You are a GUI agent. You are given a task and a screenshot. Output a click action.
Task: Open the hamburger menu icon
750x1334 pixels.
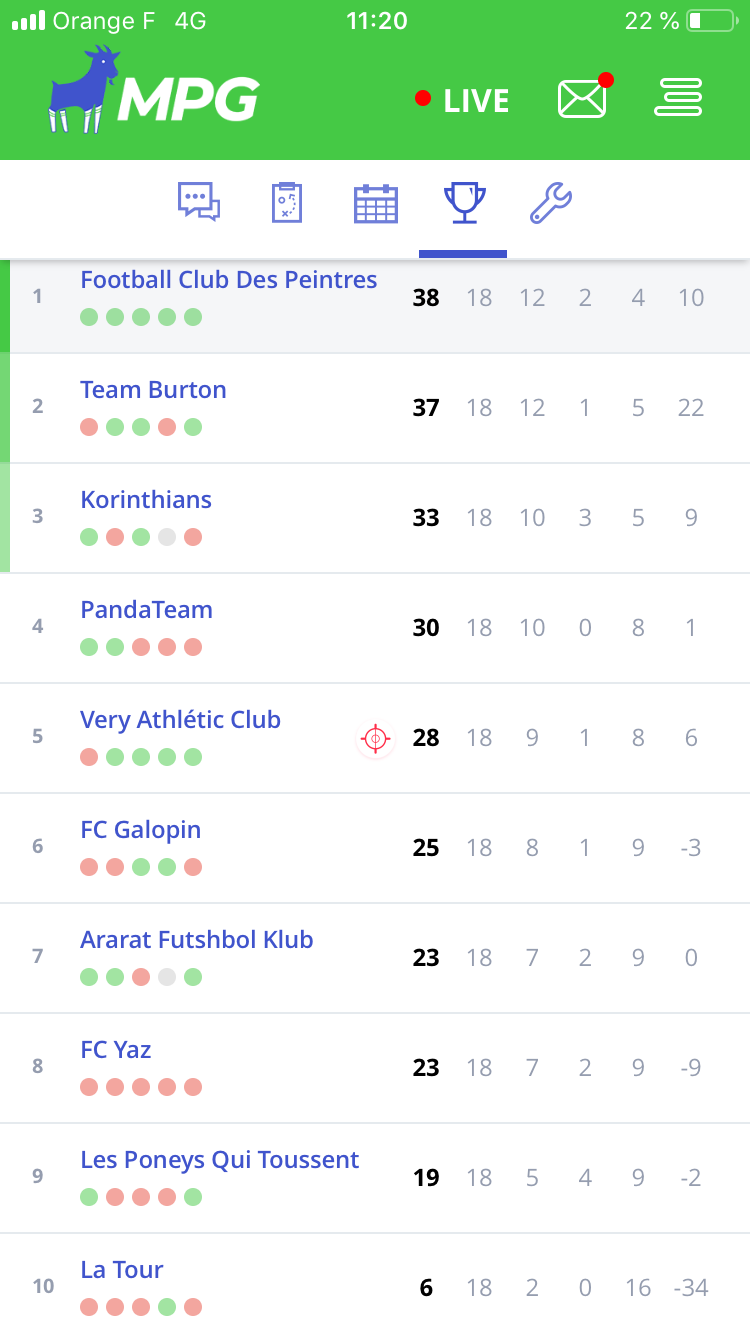click(x=679, y=98)
